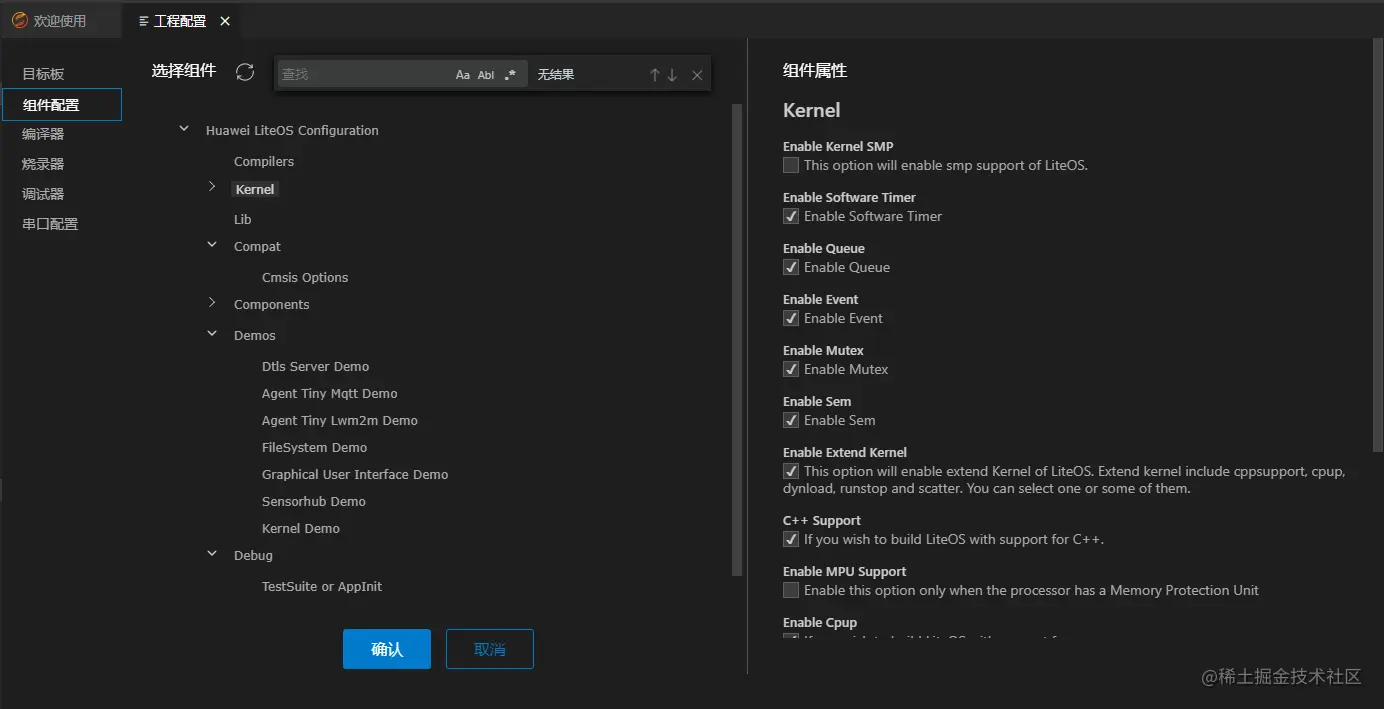Screen dimensions: 1384x709
Task: Toggle regular expression search icon
Action: (510, 75)
